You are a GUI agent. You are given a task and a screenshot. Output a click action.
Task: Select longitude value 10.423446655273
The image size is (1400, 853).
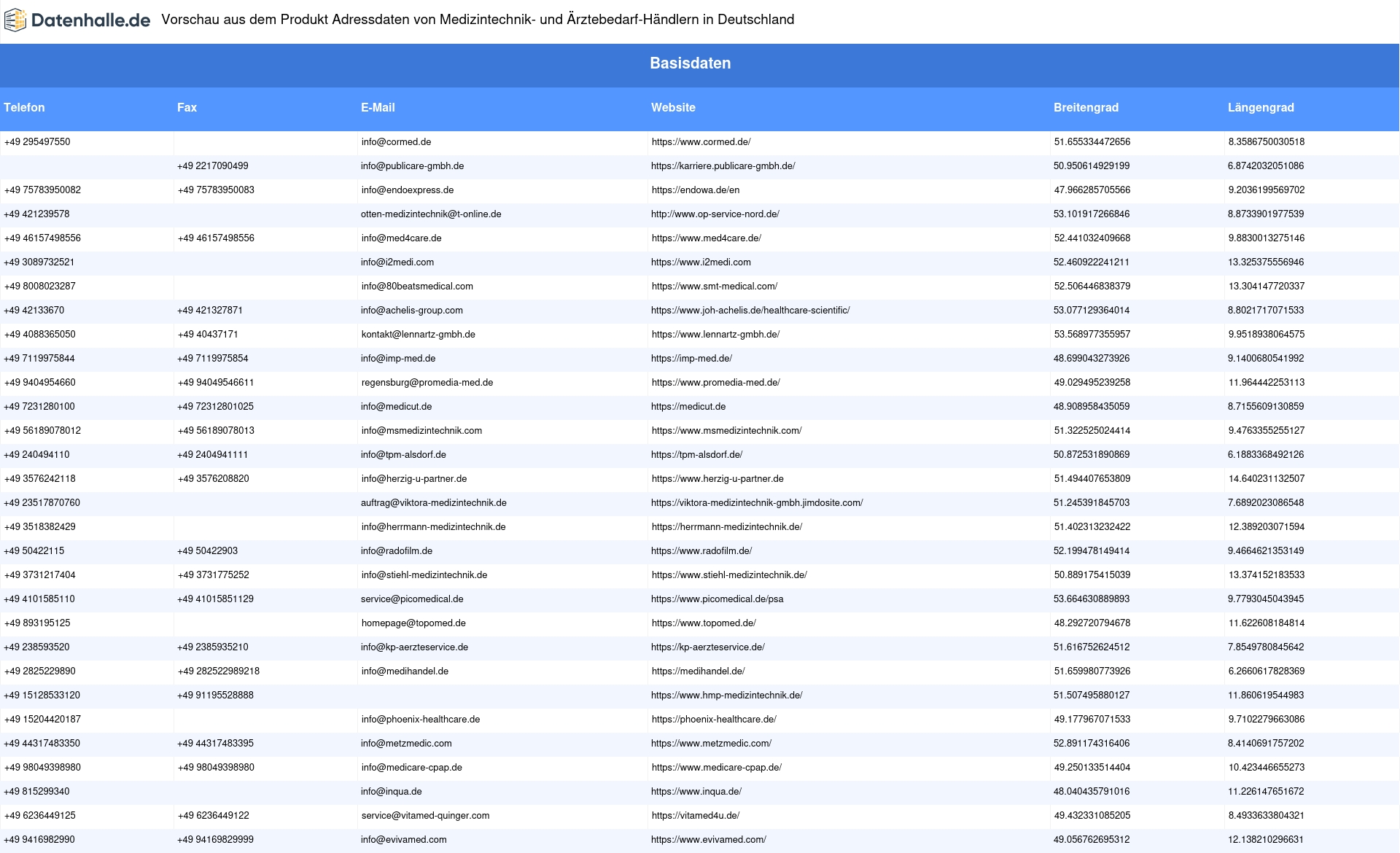point(1267,768)
